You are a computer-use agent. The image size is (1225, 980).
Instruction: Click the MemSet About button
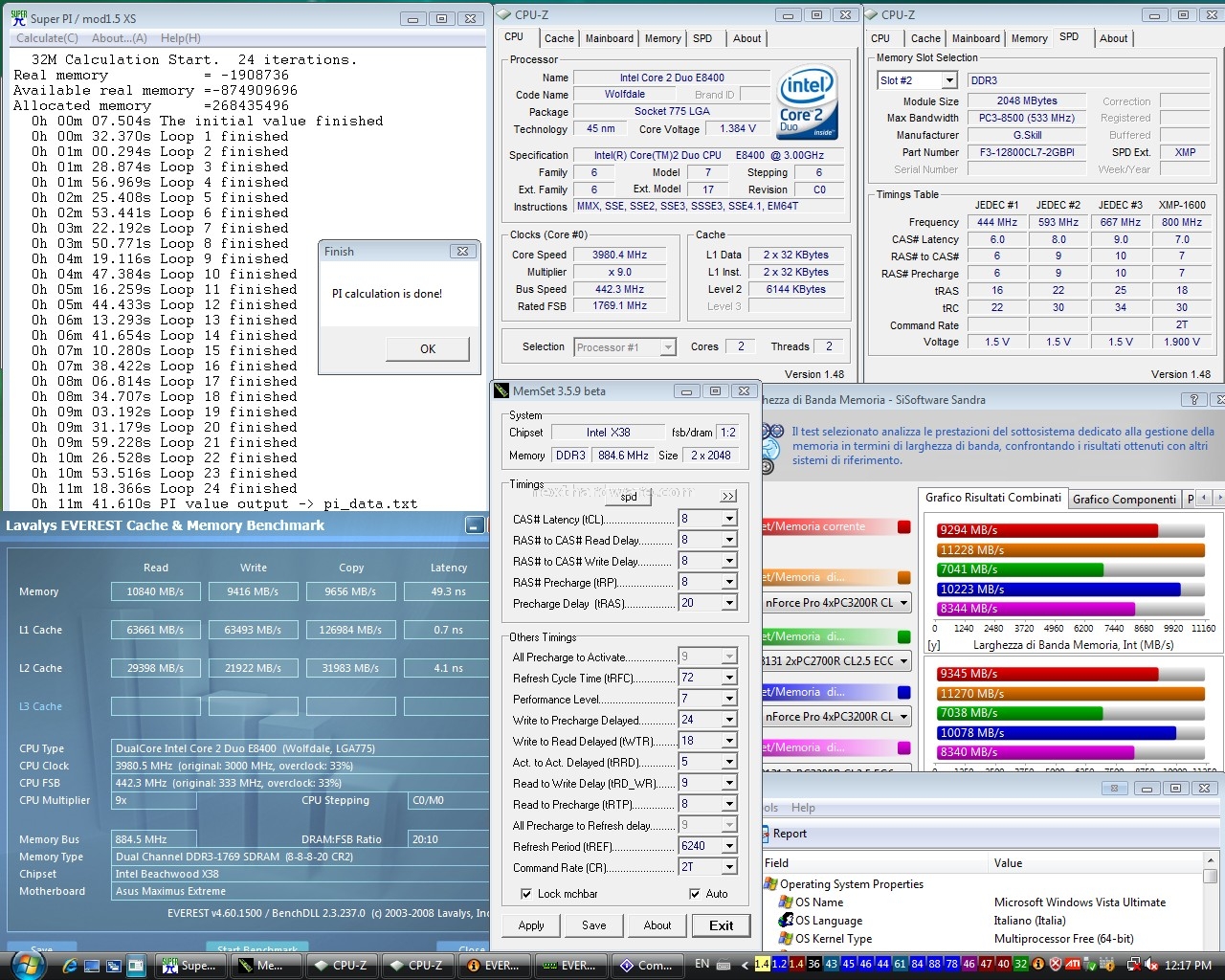[657, 925]
